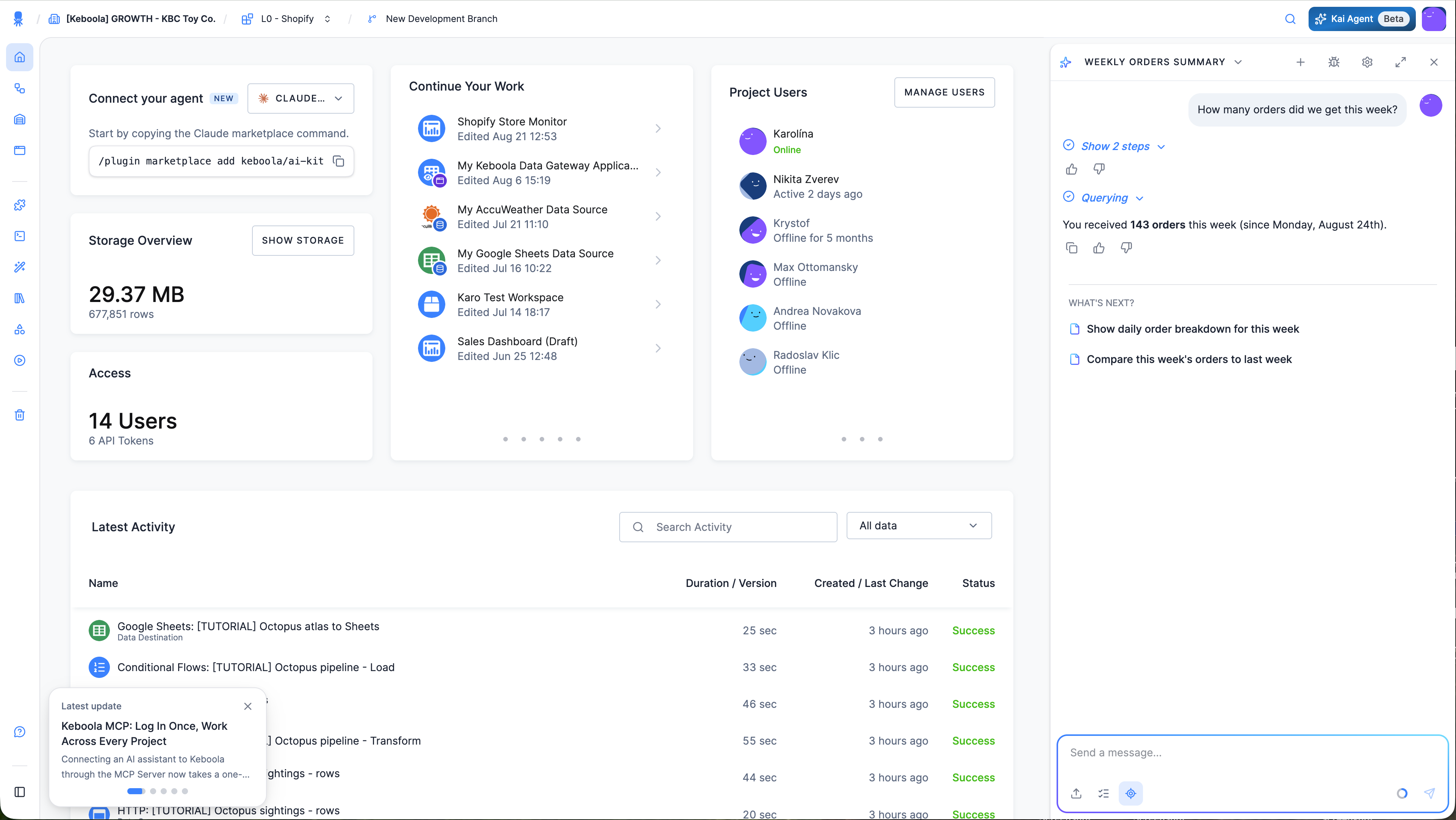Image resolution: width=1456 pixels, height=820 pixels.
Task: Open Data Apps window icon in sidebar
Action: click(x=20, y=150)
